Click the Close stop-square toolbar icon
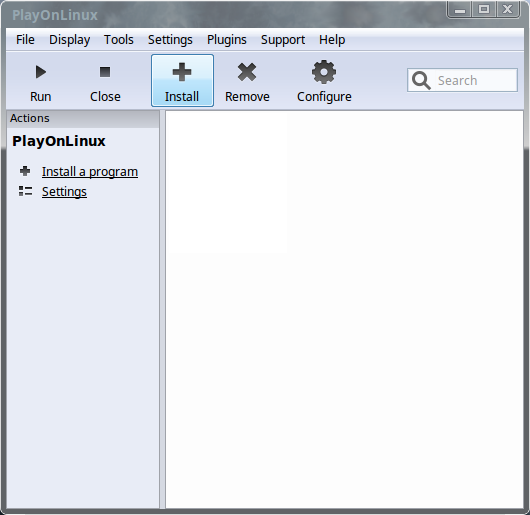The height and width of the screenshot is (515, 530). click(x=105, y=72)
